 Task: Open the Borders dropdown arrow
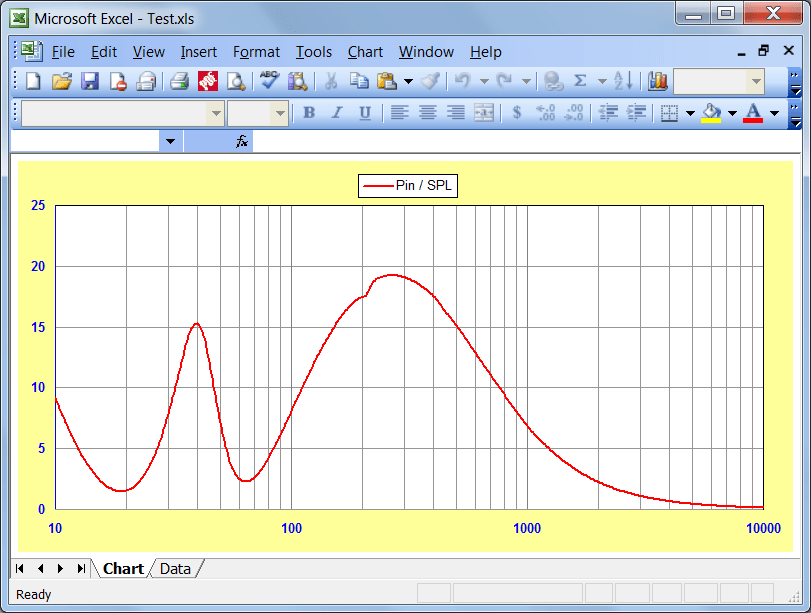coord(690,112)
